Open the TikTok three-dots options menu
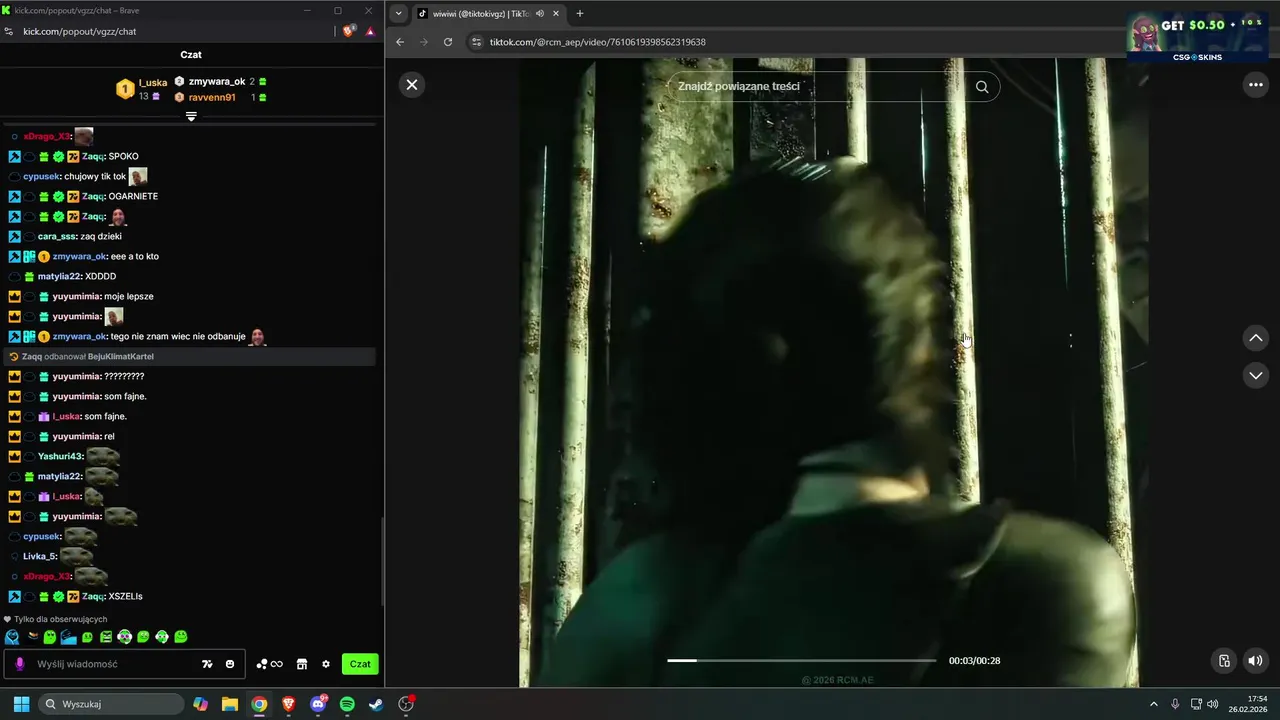The image size is (1280, 720). click(1255, 85)
